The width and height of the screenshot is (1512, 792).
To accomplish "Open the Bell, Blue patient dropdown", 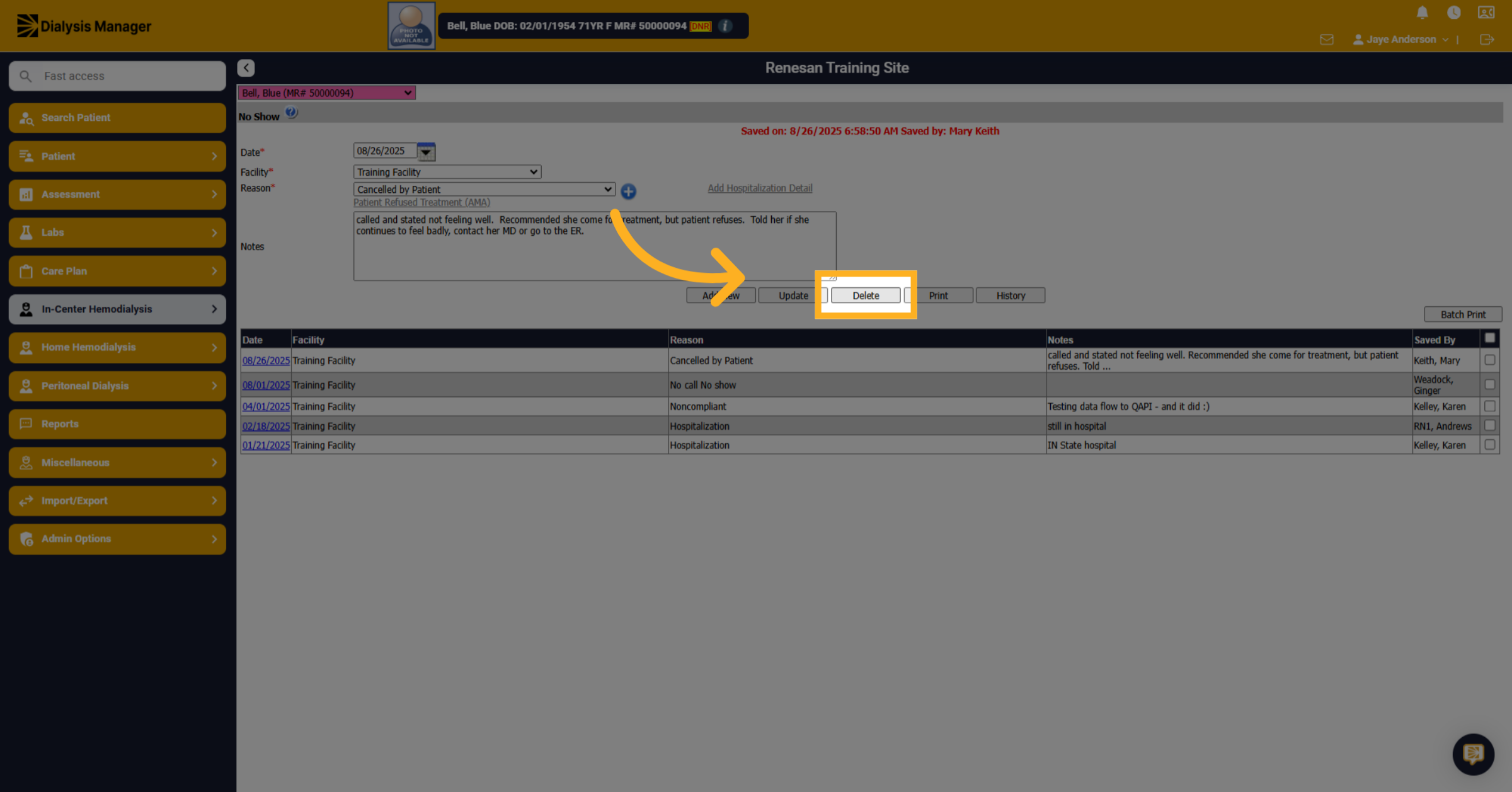I will 326,93.
